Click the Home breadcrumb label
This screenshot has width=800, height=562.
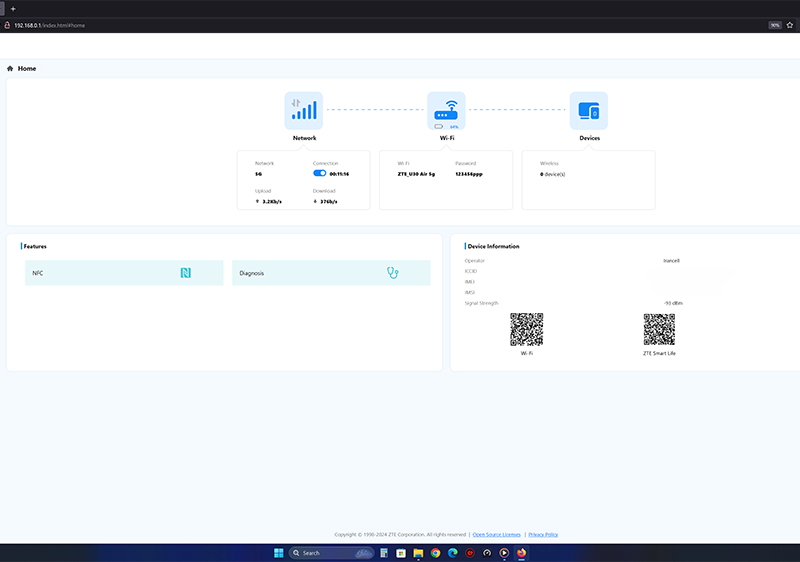27,68
